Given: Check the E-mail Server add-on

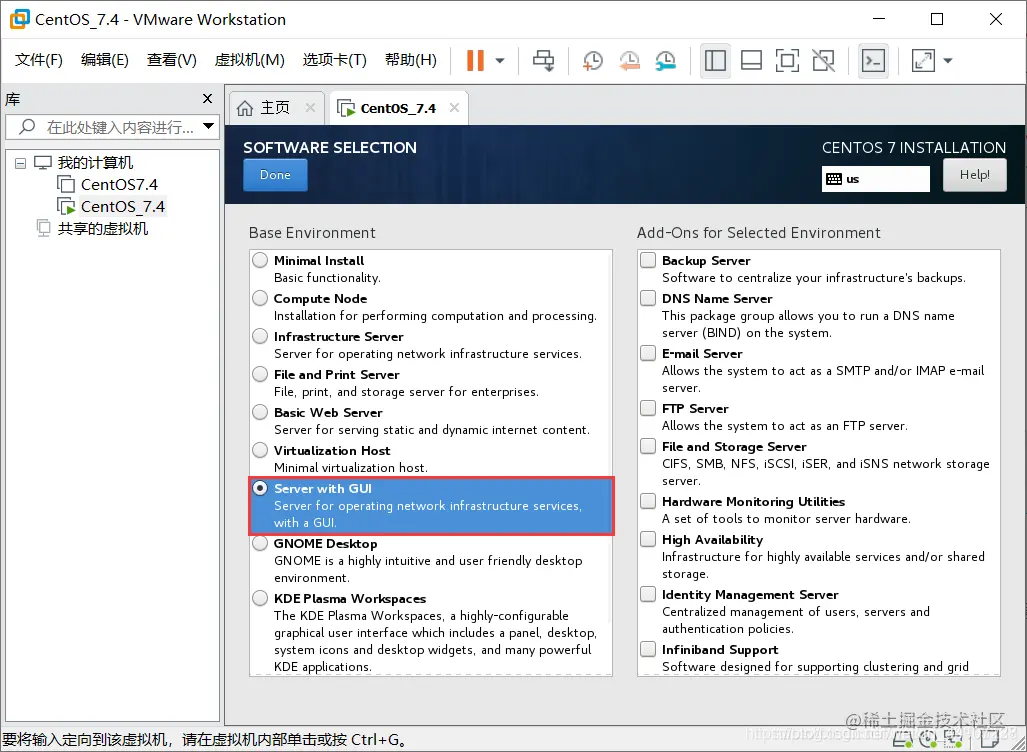Looking at the screenshot, I should pyautogui.click(x=648, y=353).
